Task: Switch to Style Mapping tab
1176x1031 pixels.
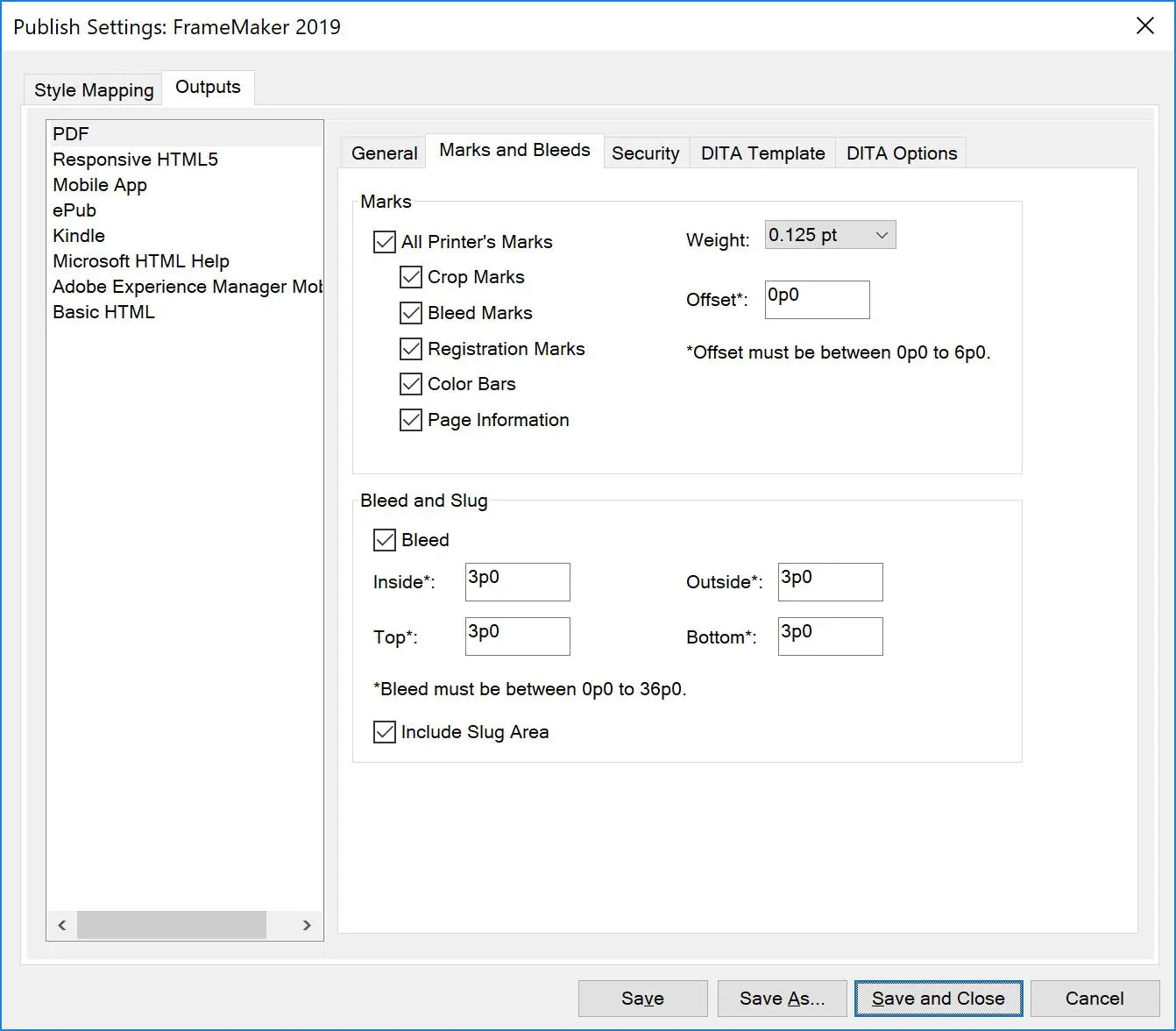Action: click(94, 90)
